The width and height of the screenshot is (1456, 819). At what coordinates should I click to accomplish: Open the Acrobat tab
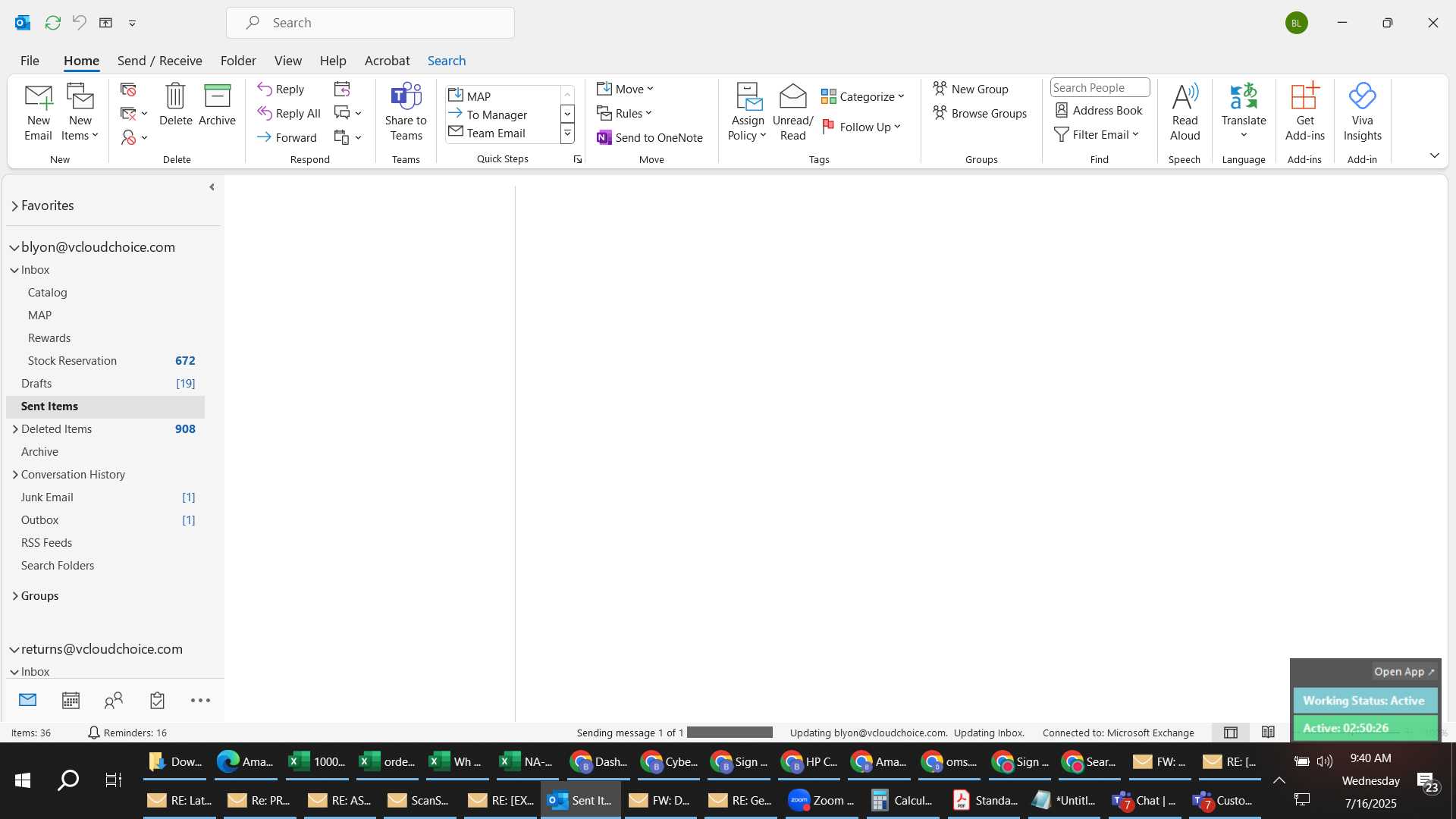387,61
